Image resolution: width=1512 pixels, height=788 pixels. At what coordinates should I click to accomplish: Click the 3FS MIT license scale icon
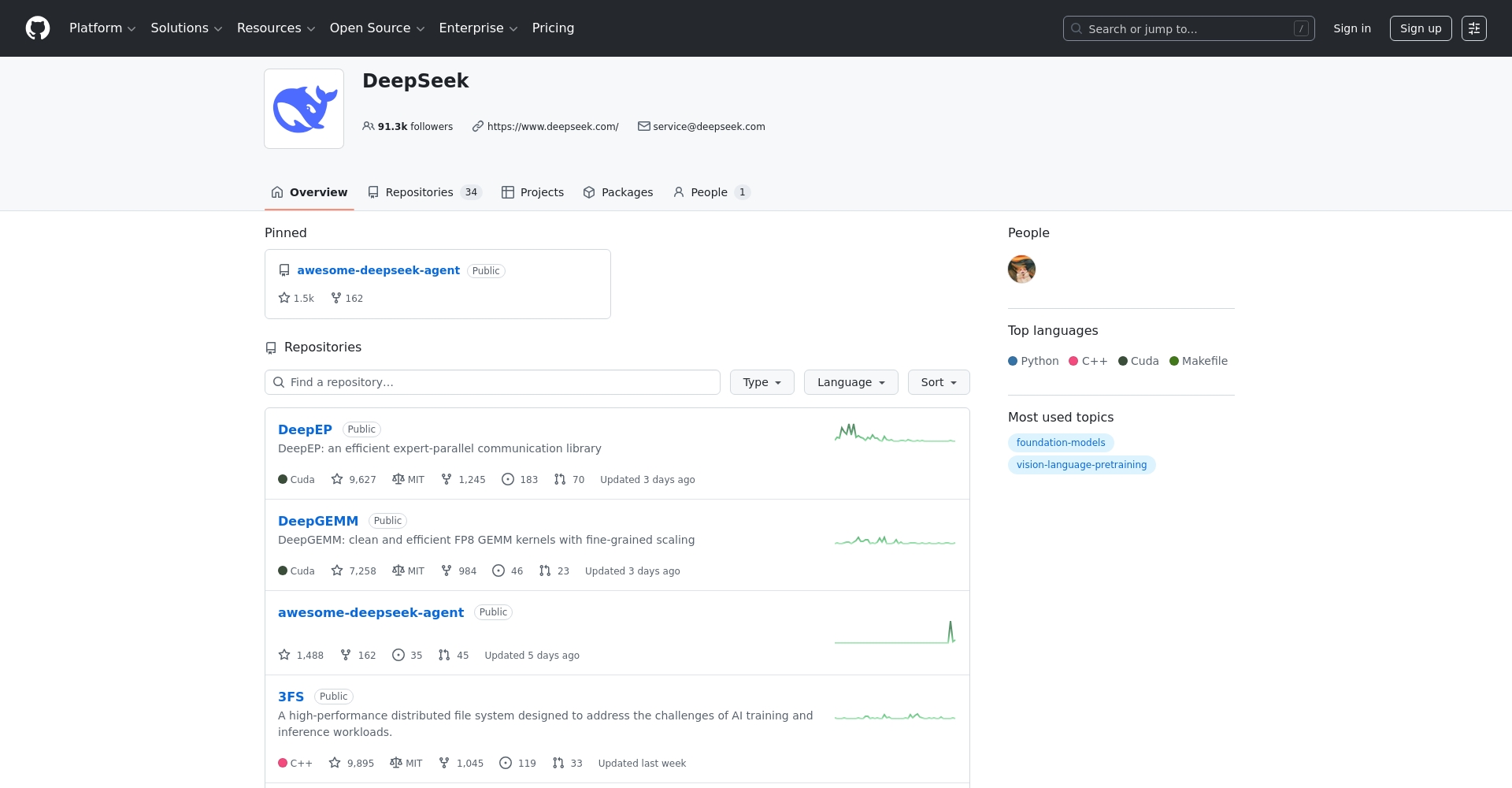(x=396, y=763)
